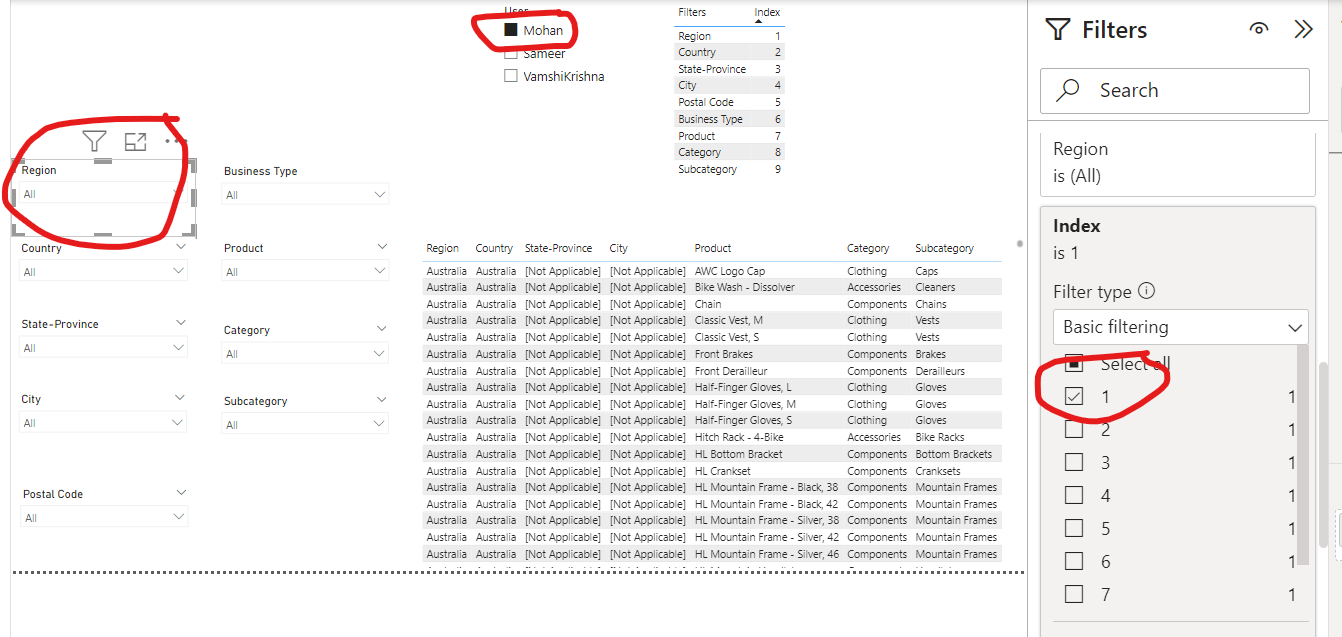The width and height of the screenshot is (1342, 637).
Task: Uncheck Index value 1 in filter list
Action: tap(1074, 397)
